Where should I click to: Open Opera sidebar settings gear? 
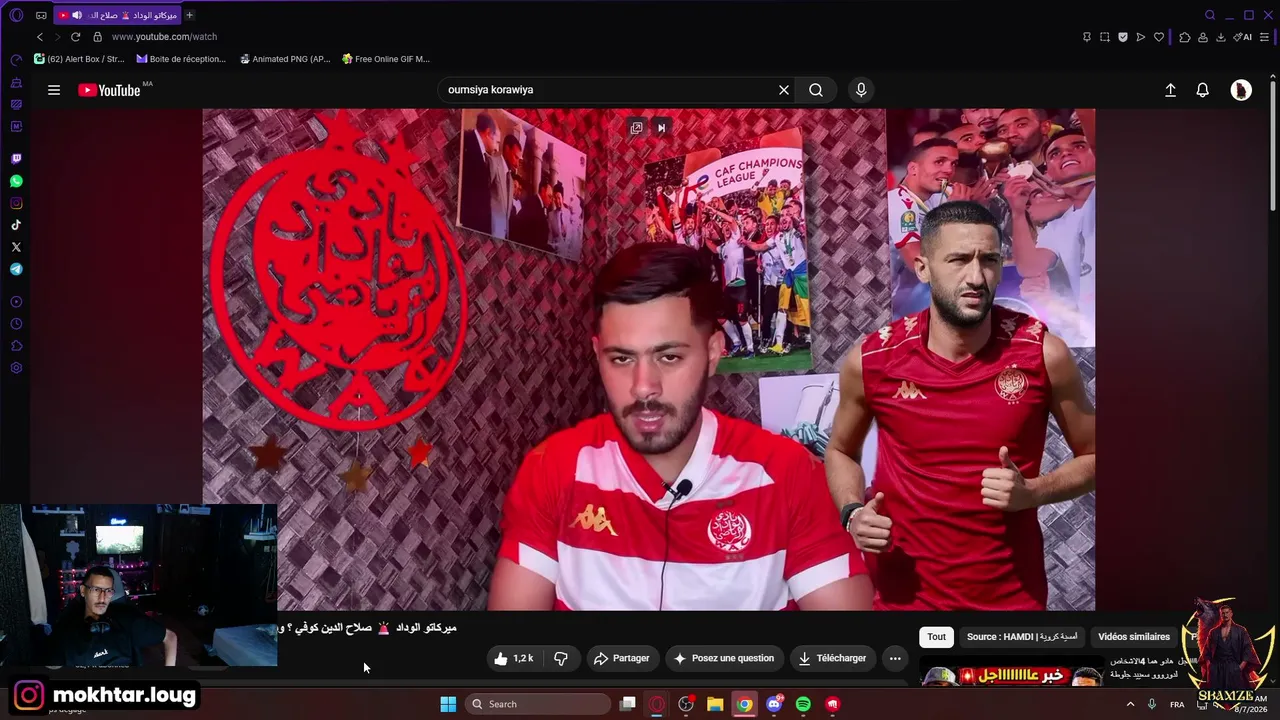pos(16,368)
